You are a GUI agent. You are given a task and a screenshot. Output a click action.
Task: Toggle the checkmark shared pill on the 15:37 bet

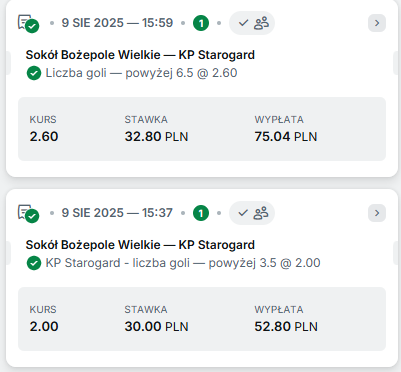252,213
